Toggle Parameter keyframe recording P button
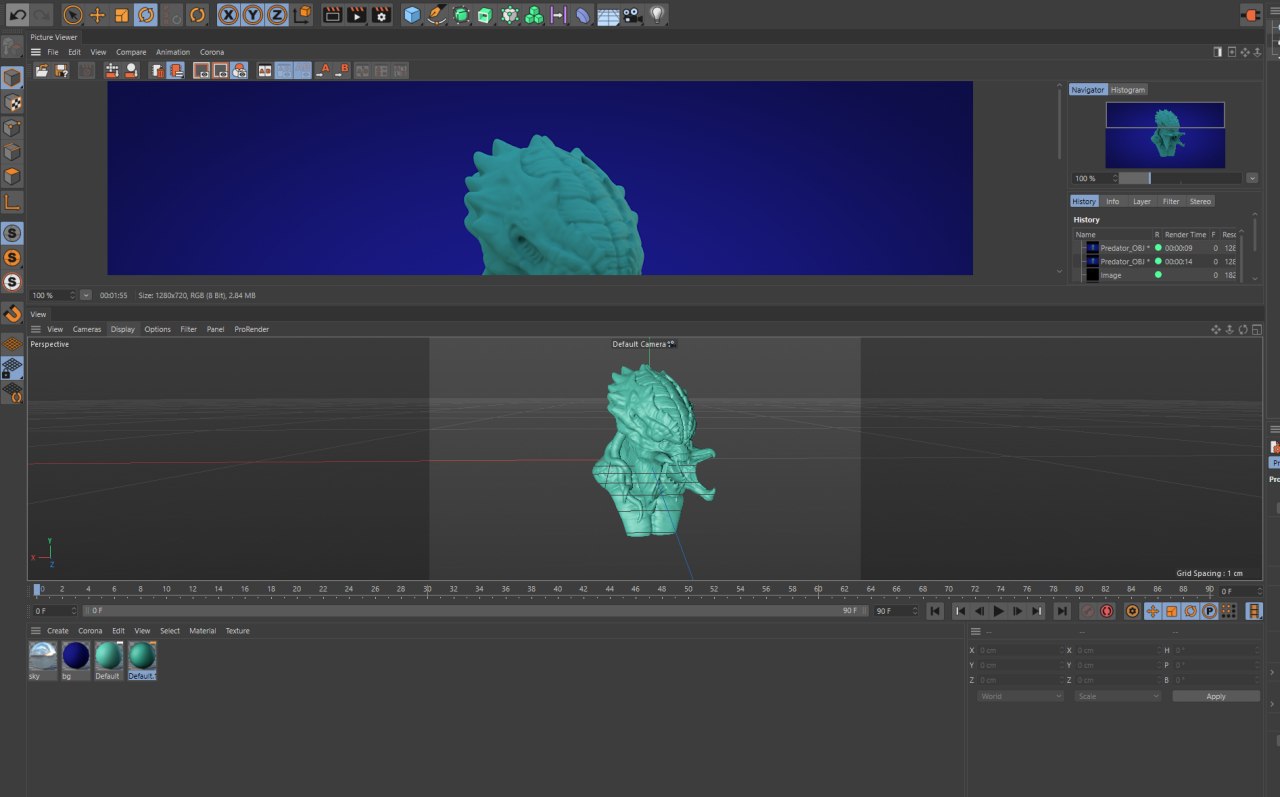Image resolution: width=1280 pixels, height=797 pixels. click(1209, 611)
